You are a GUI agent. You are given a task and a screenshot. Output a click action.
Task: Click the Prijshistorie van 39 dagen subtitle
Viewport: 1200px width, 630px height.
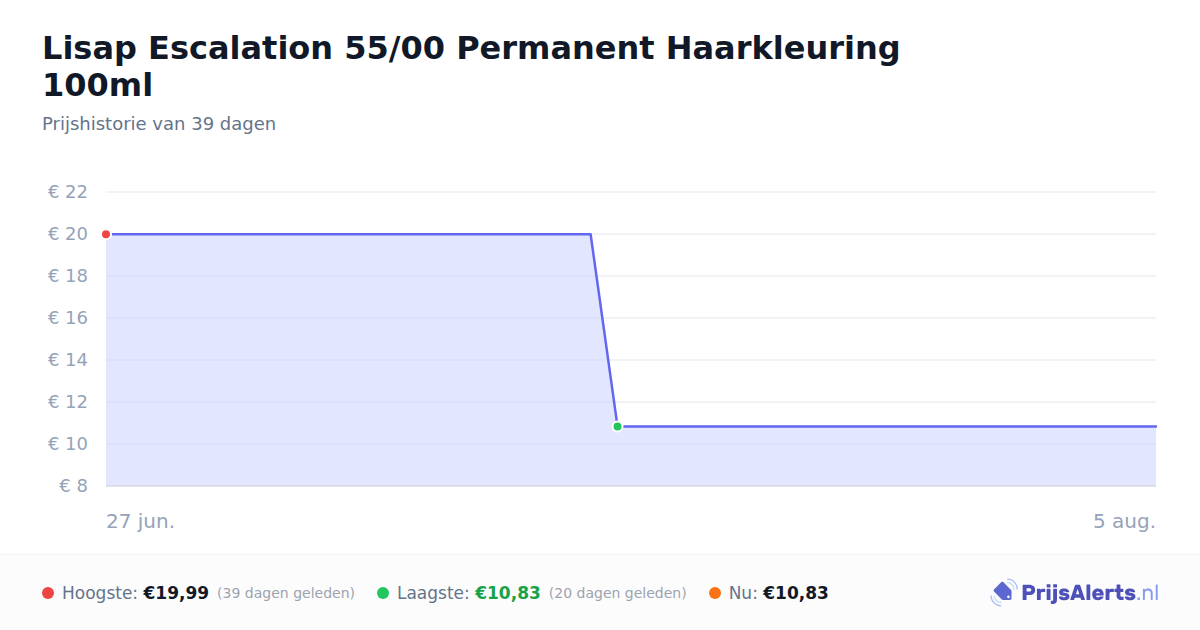(x=159, y=124)
